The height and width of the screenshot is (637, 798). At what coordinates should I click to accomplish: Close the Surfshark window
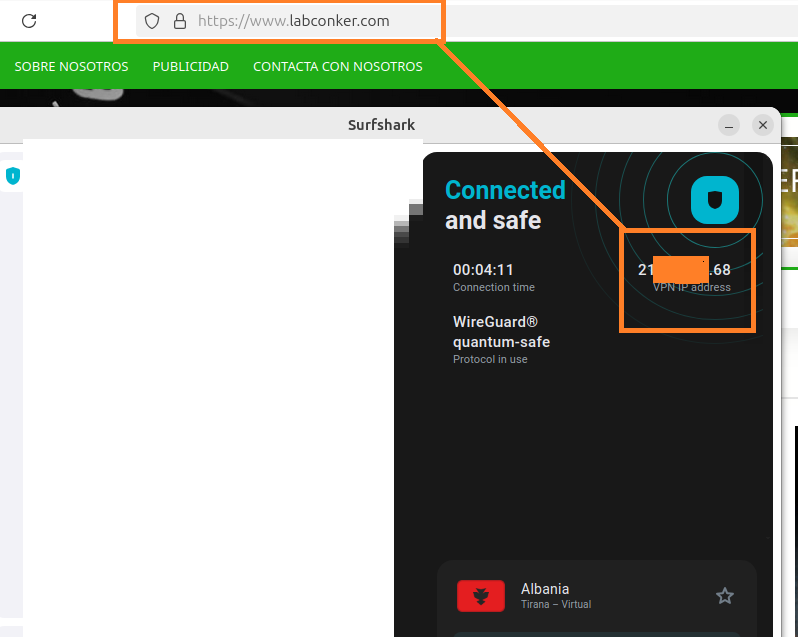tap(762, 125)
